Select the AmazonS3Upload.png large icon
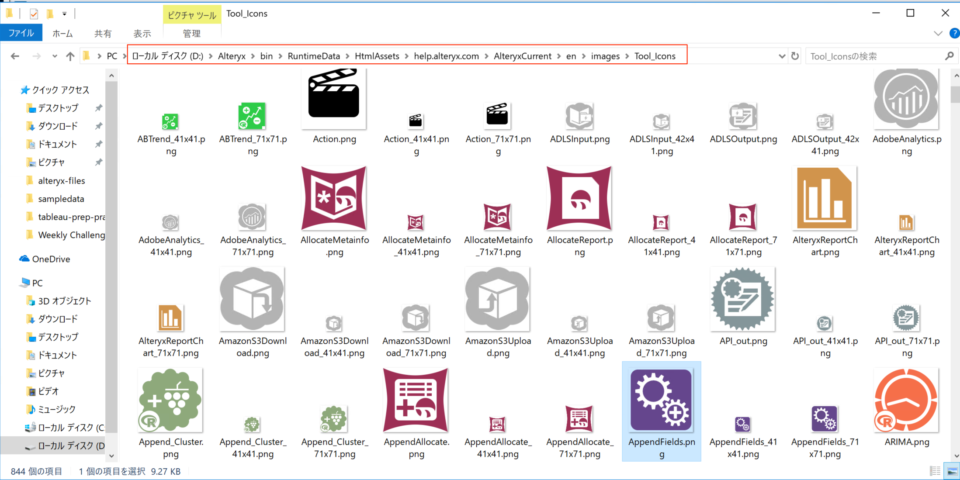The height and width of the screenshot is (480, 960). (x=498, y=298)
